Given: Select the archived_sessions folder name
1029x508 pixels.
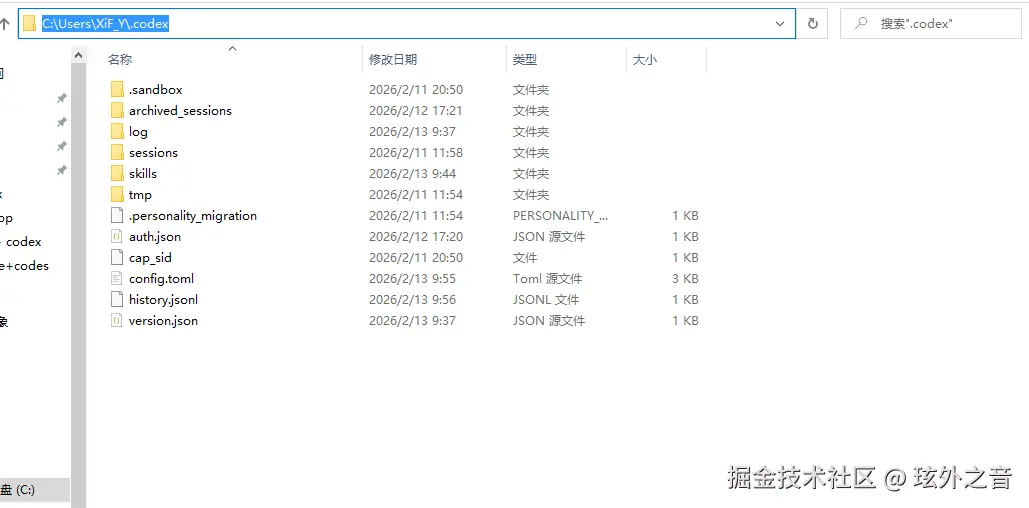Looking at the screenshot, I should click(x=180, y=110).
